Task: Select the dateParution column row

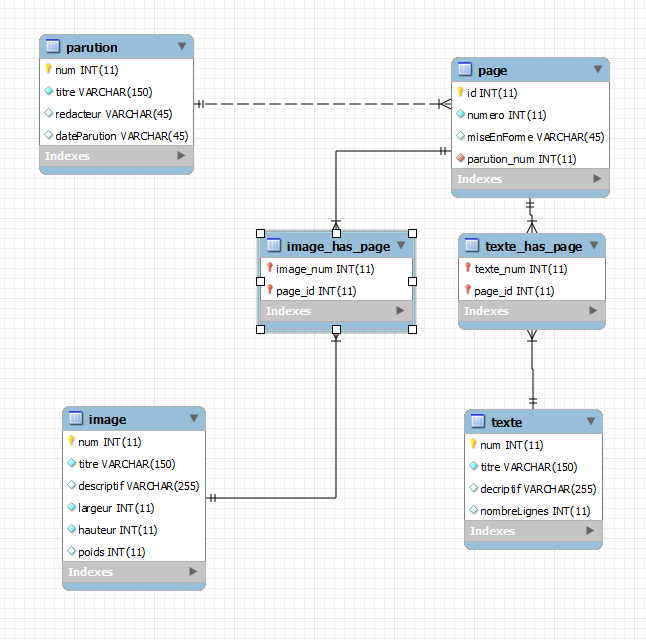Action: pos(121,135)
